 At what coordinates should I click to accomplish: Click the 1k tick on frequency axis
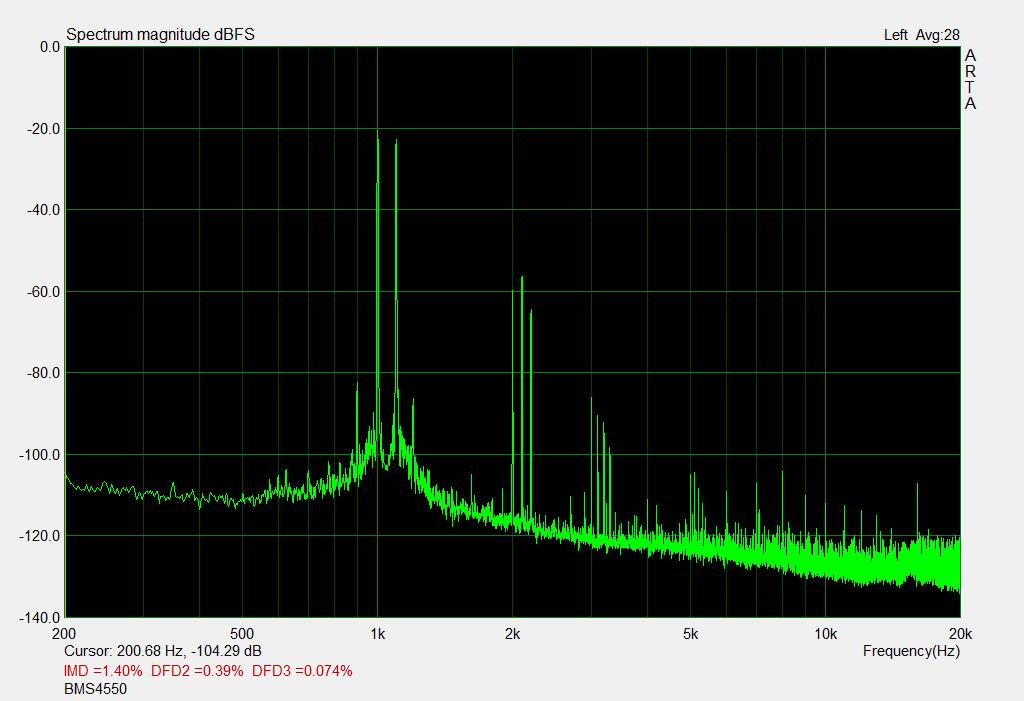tap(377, 634)
